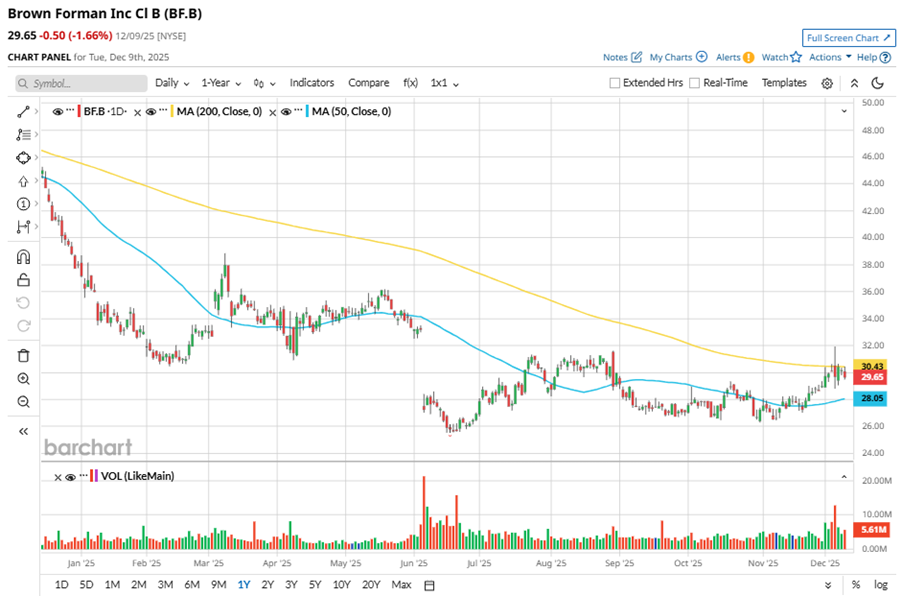
Task: Expand the bottom bar double-chevron
Action: (828, 586)
